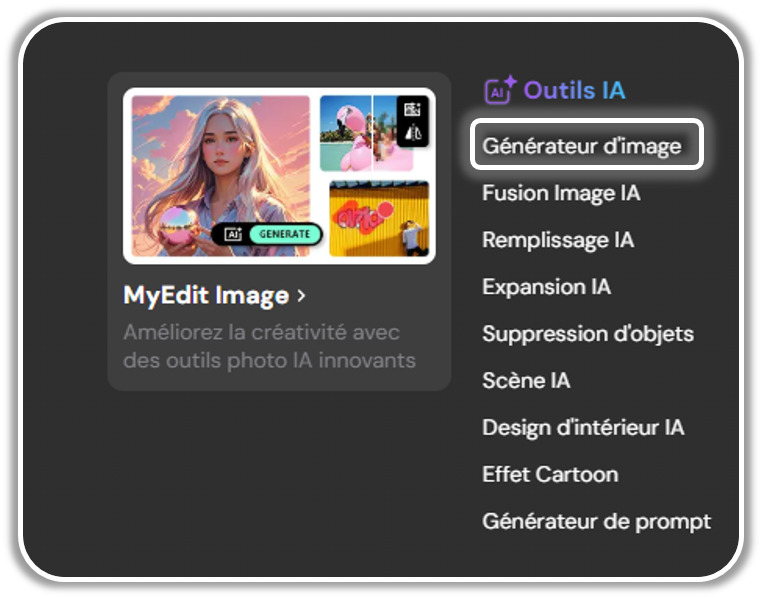This screenshot has width=762, height=599.
Task: Open yellow wall graffiti thumbnail
Action: coord(379,219)
